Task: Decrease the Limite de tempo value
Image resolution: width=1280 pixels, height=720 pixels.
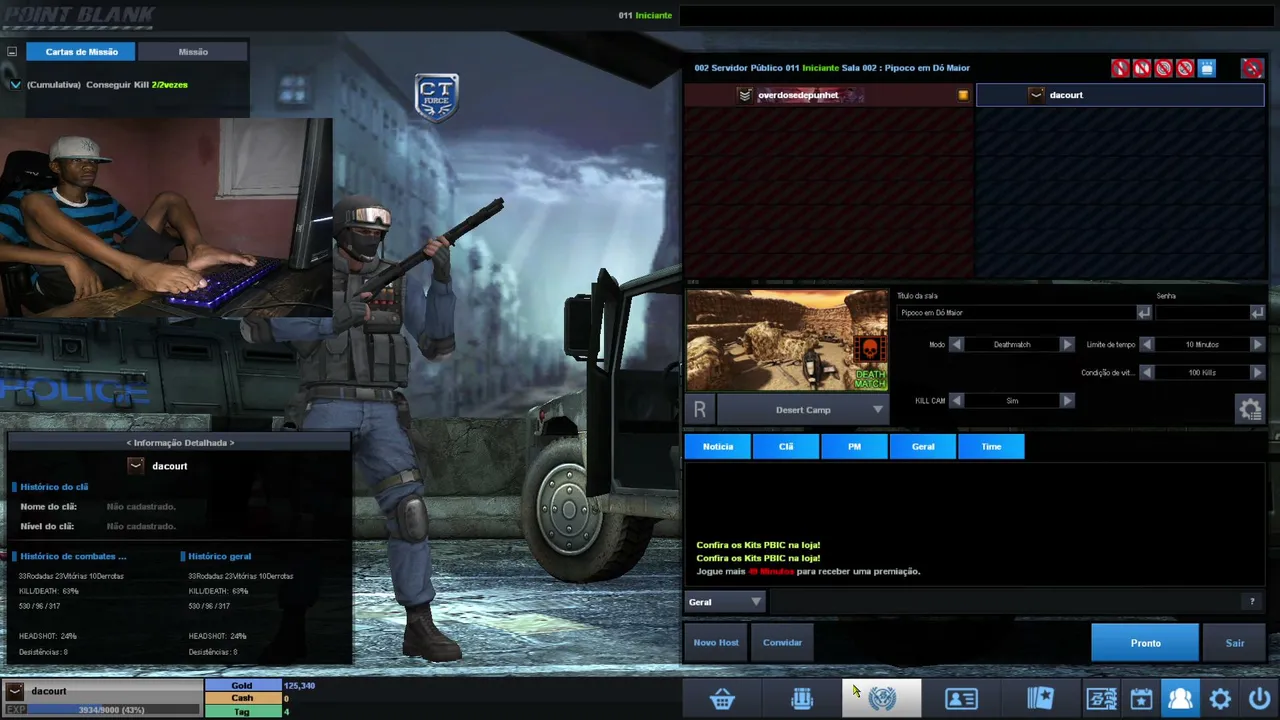Action: pos(1147,344)
